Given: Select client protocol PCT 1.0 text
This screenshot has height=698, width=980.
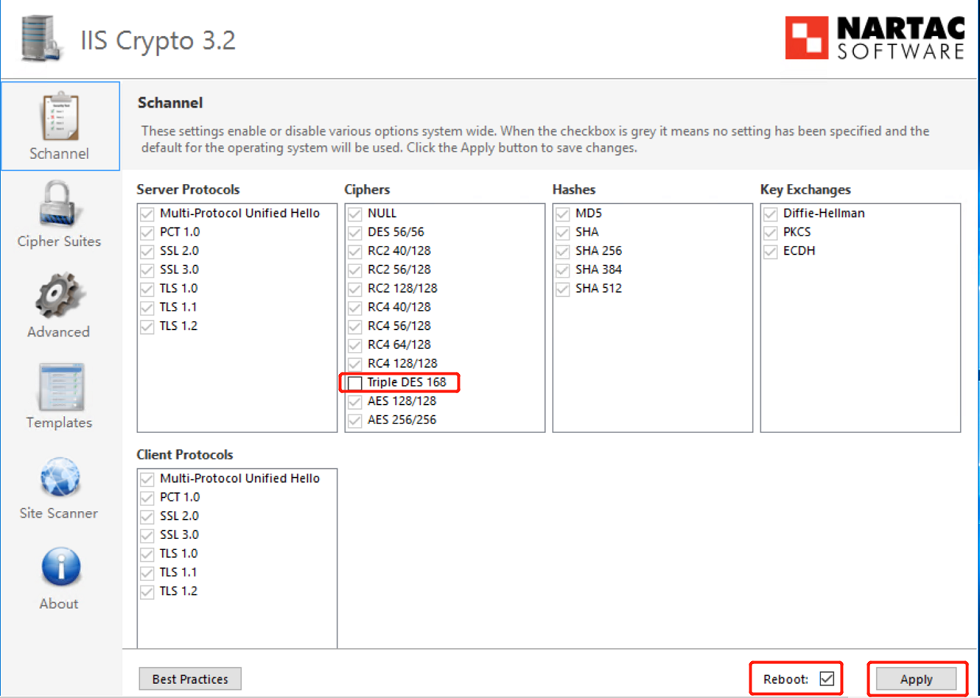Looking at the screenshot, I should pyautogui.click(x=180, y=497).
